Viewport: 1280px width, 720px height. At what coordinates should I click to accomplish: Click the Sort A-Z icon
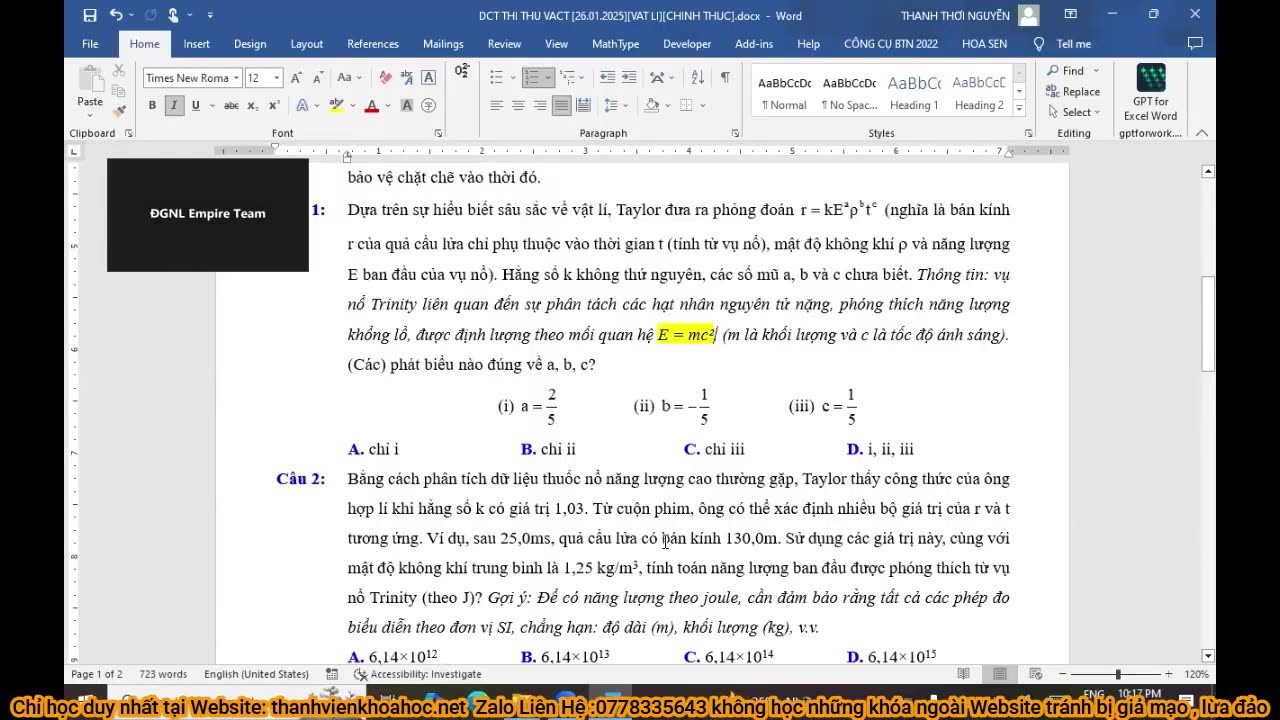[697, 78]
